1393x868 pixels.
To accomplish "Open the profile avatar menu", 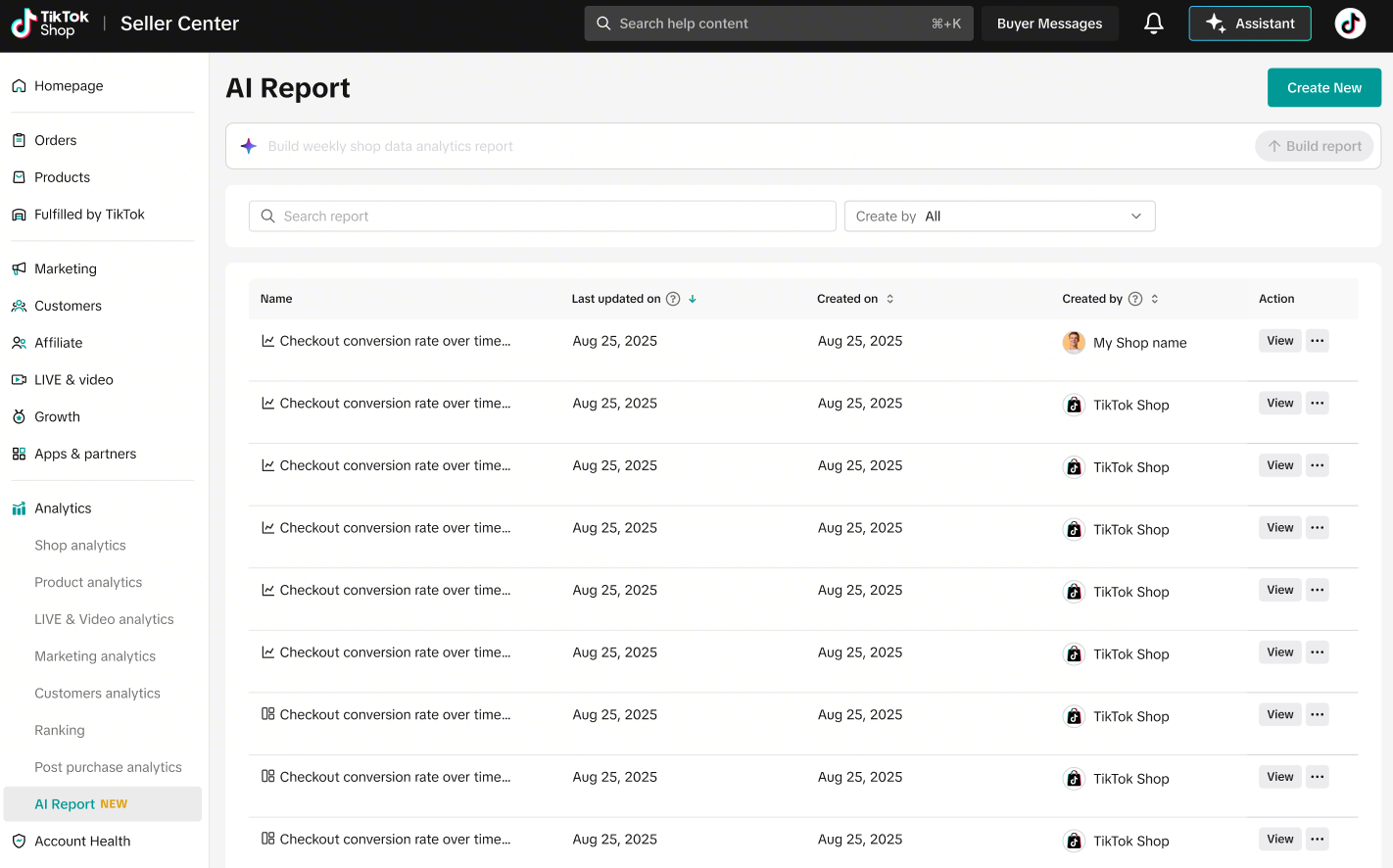I will [1350, 24].
